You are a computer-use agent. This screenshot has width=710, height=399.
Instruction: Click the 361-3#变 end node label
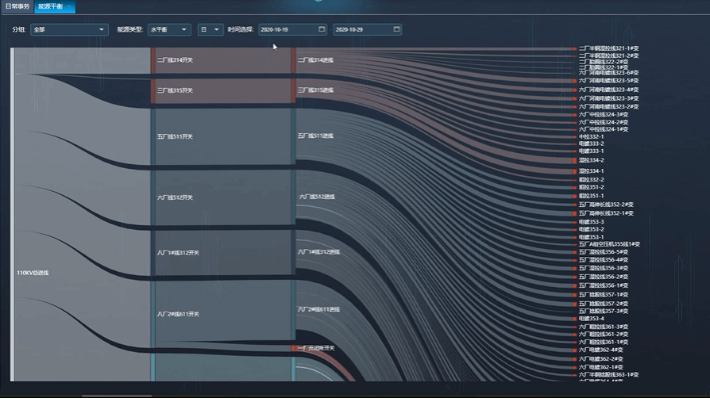point(604,327)
